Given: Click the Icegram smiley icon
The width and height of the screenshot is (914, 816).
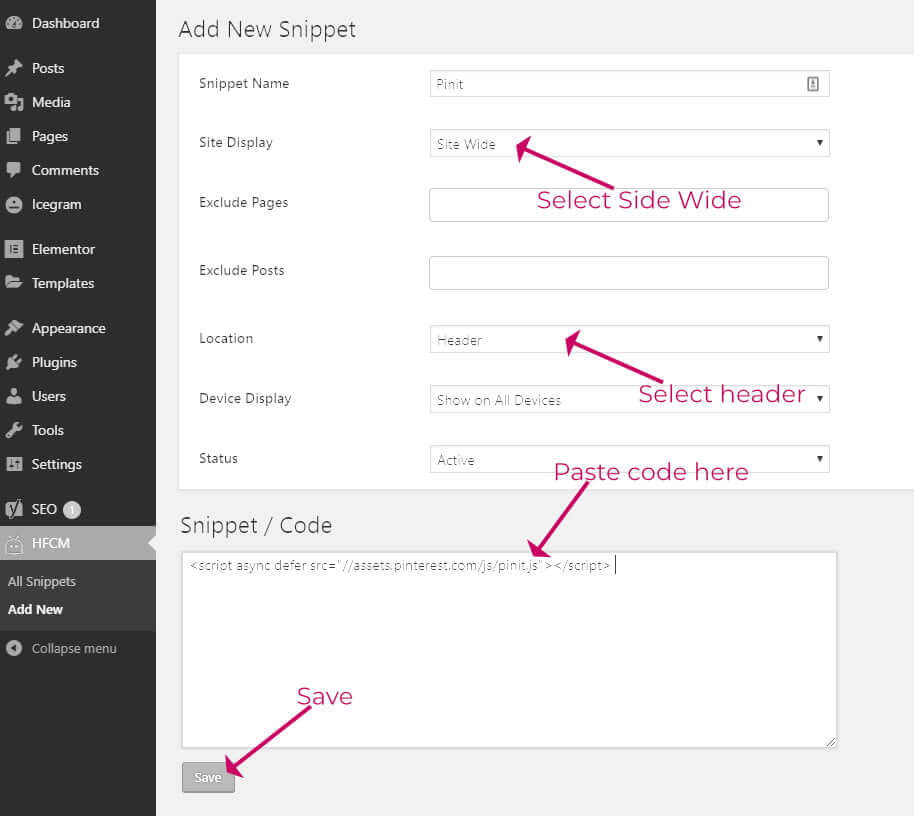Looking at the screenshot, I should click(x=14, y=205).
